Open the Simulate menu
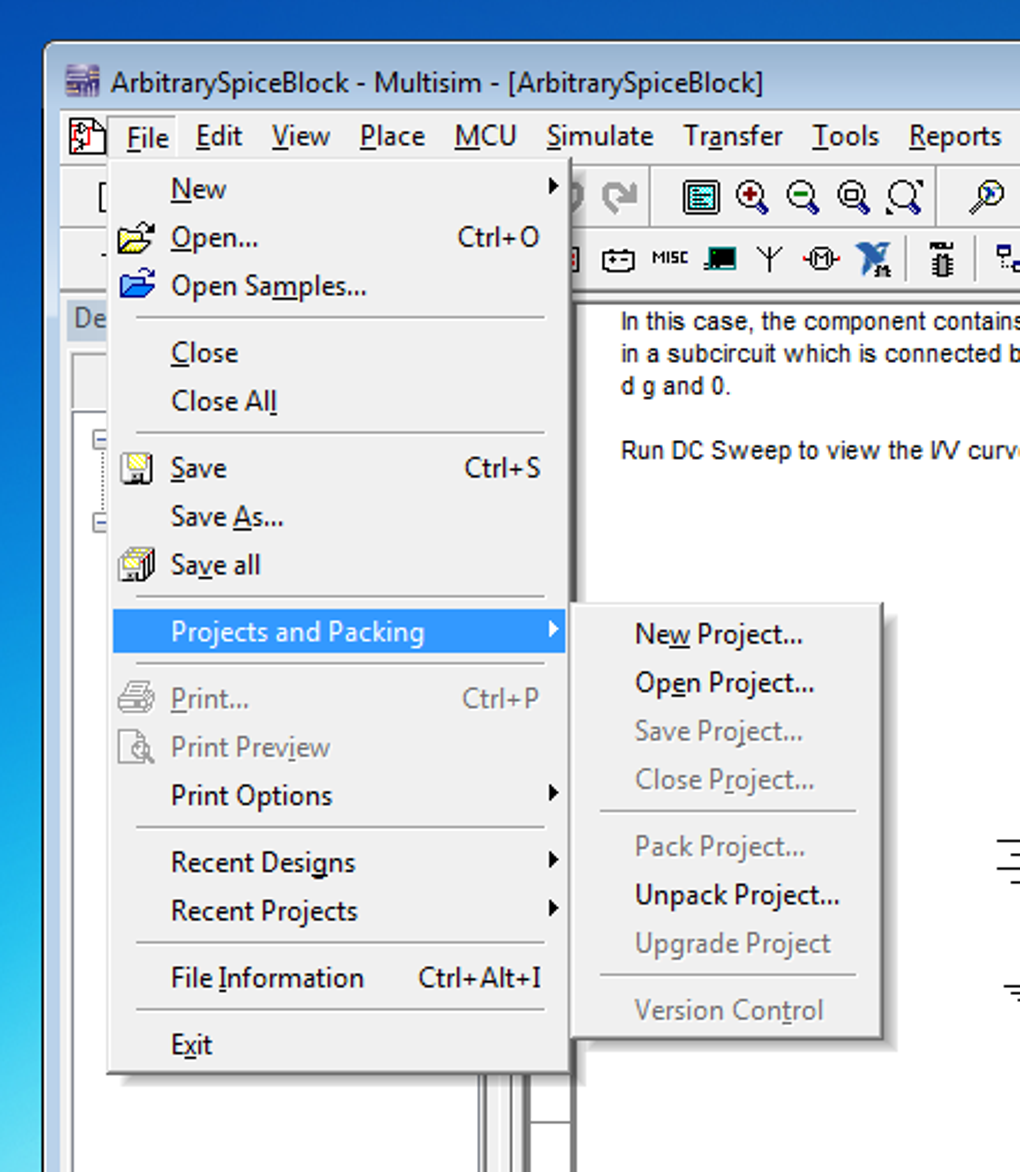 [x=600, y=137]
